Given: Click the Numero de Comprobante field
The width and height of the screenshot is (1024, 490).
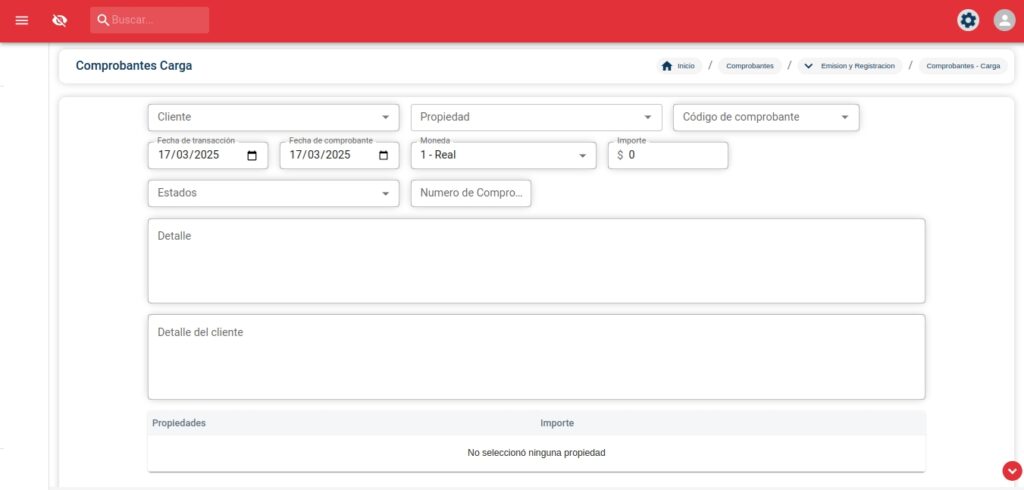Looking at the screenshot, I should pyautogui.click(x=471, y=193).
